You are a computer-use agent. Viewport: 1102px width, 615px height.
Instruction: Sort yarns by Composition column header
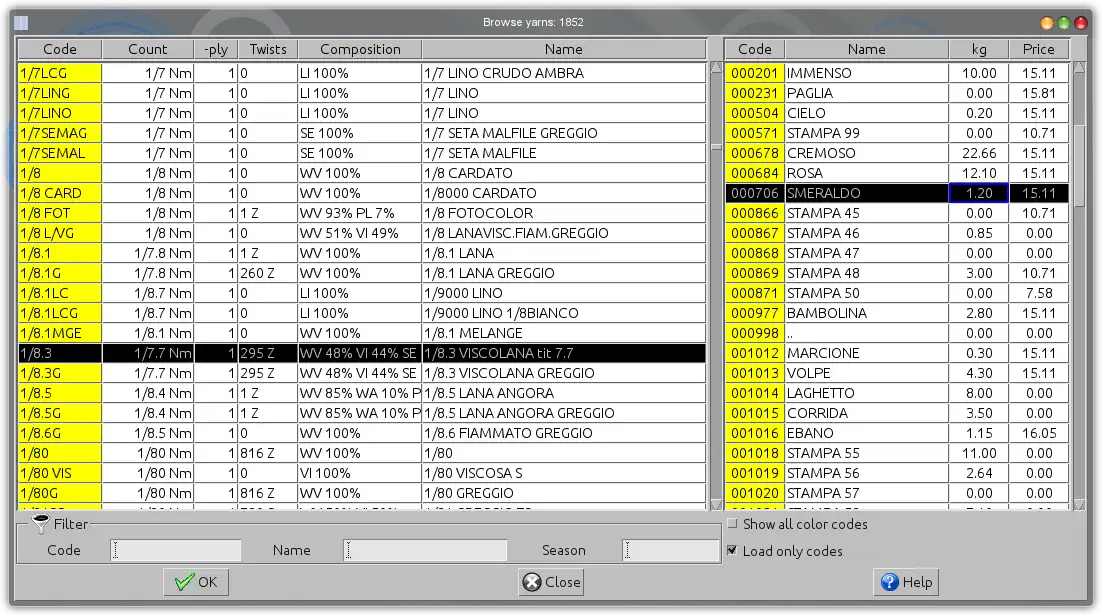[360, 49]
